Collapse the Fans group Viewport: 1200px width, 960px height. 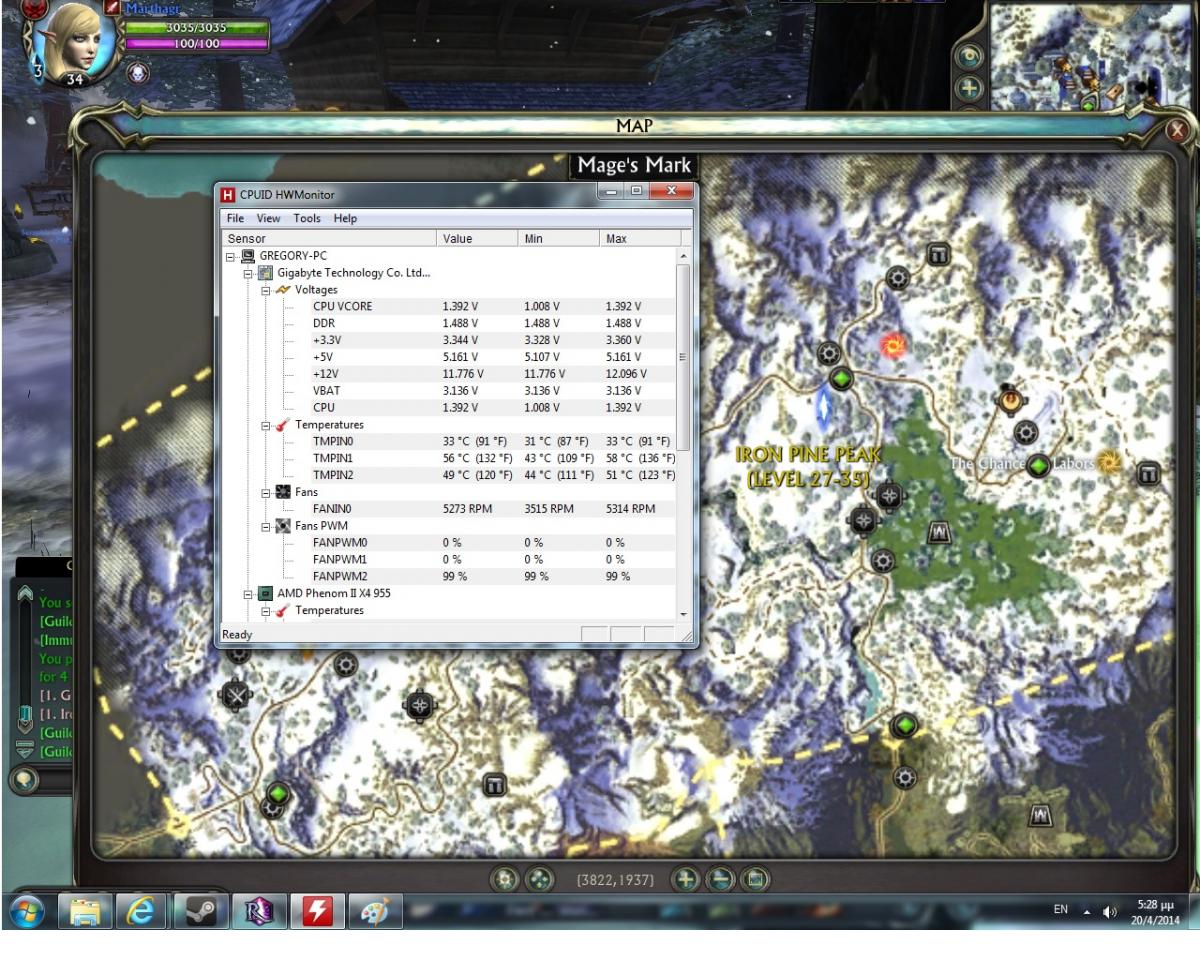click(x=266, y=492)
